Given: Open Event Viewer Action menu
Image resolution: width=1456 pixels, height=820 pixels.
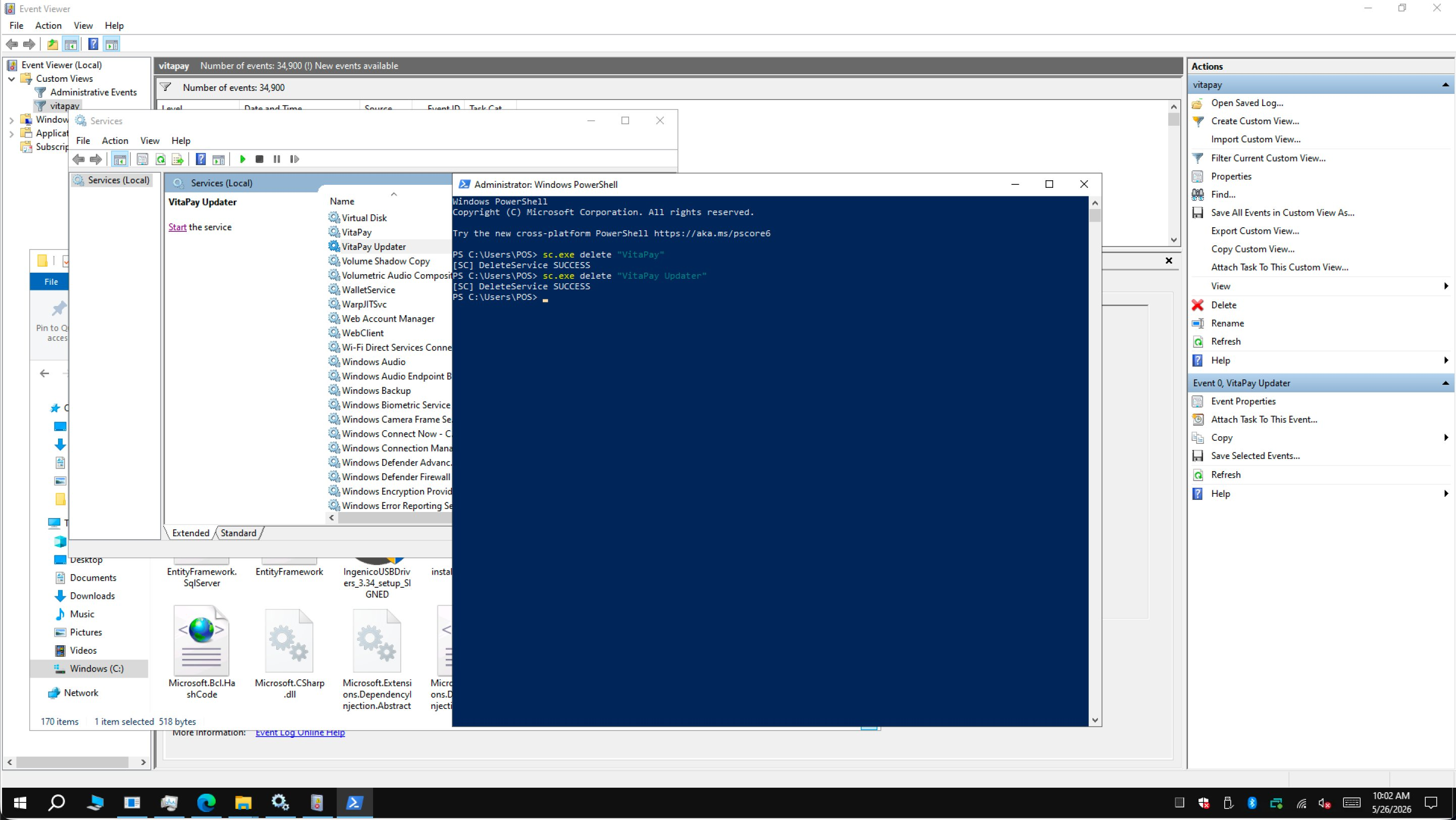Looking at the screenshot, I should point(48,25).
